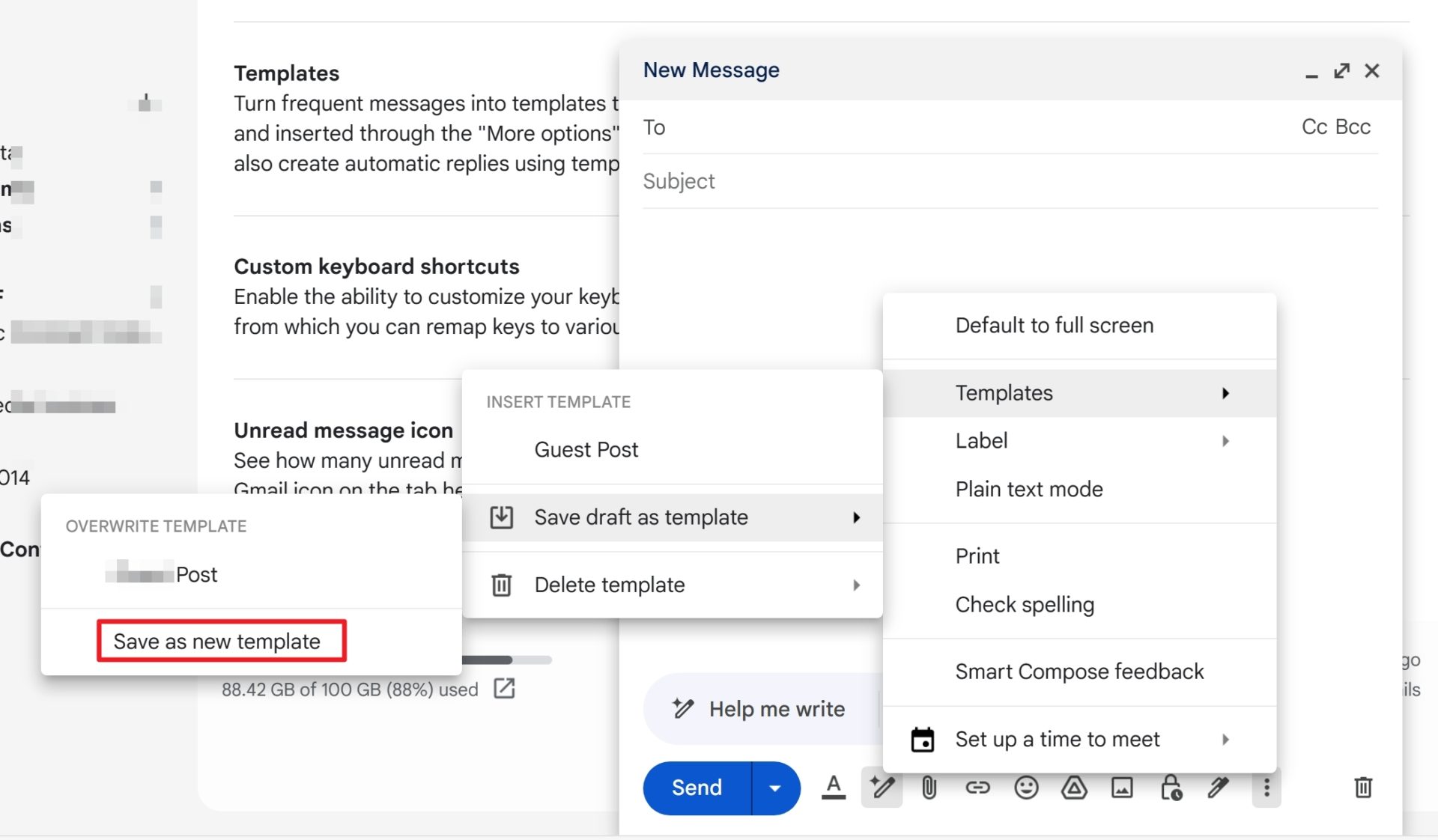Toggle confidential mode lock icon

pyautogui.click(x=1171, y=788)
